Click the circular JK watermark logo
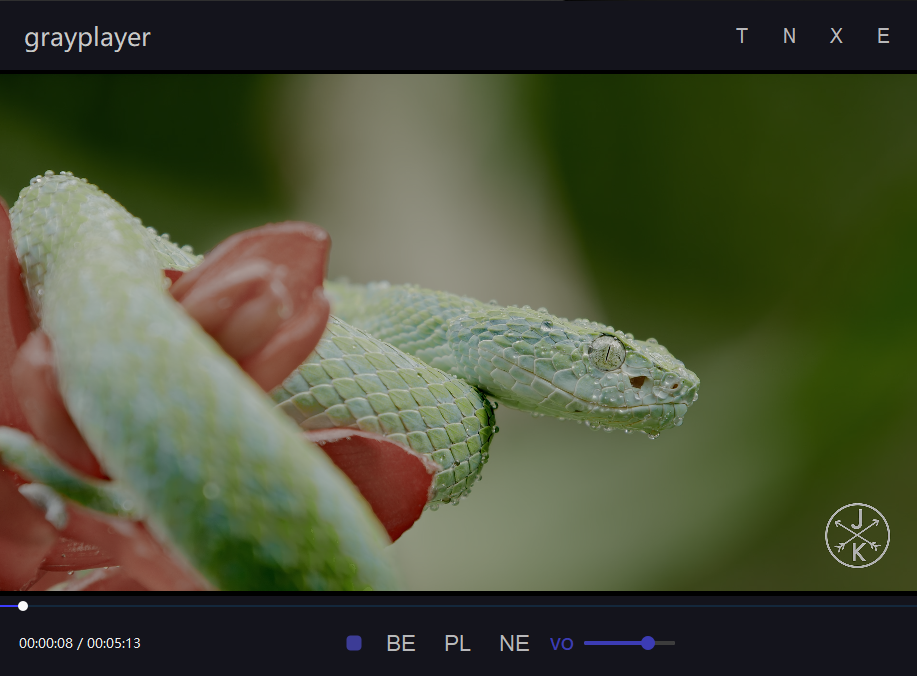Viewport: 917px width, 676px height. (856, 535)
